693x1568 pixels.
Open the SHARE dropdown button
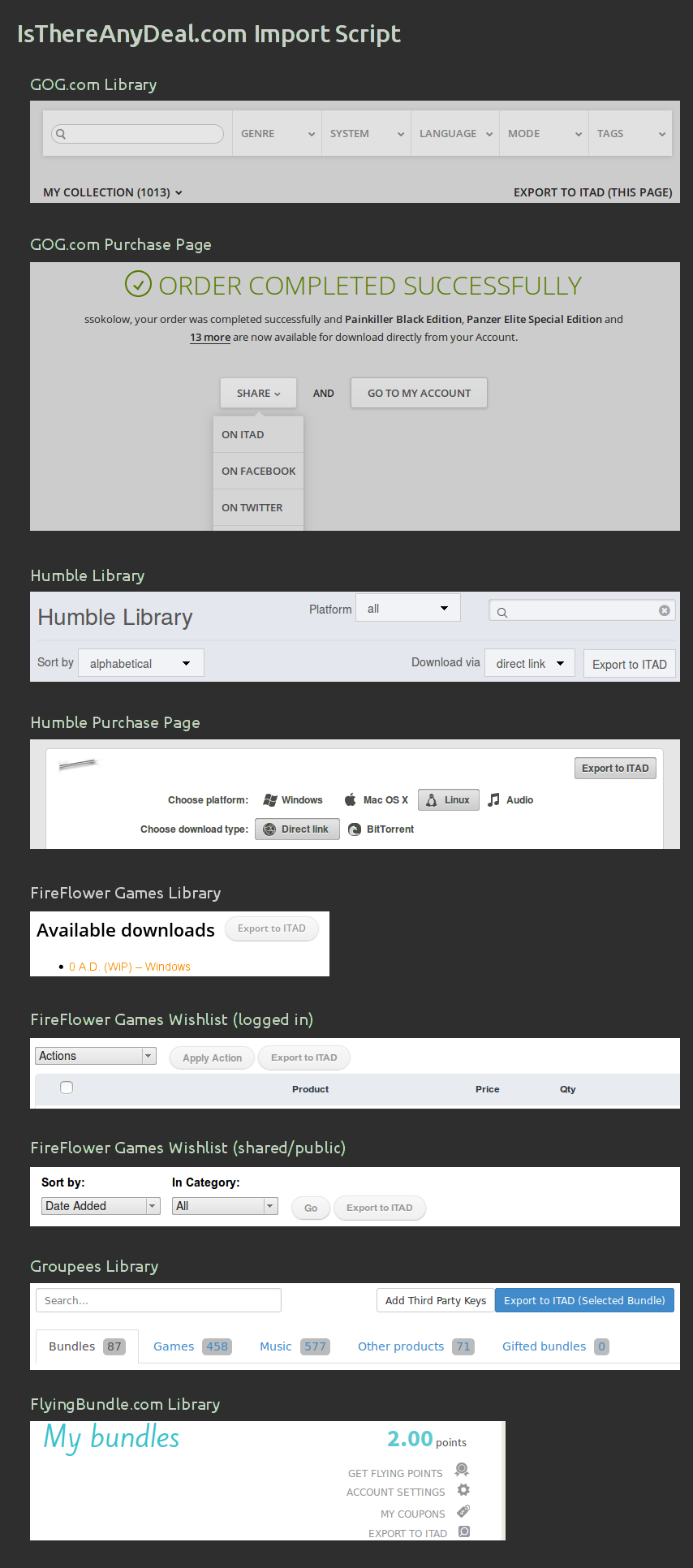pos(258,393)
